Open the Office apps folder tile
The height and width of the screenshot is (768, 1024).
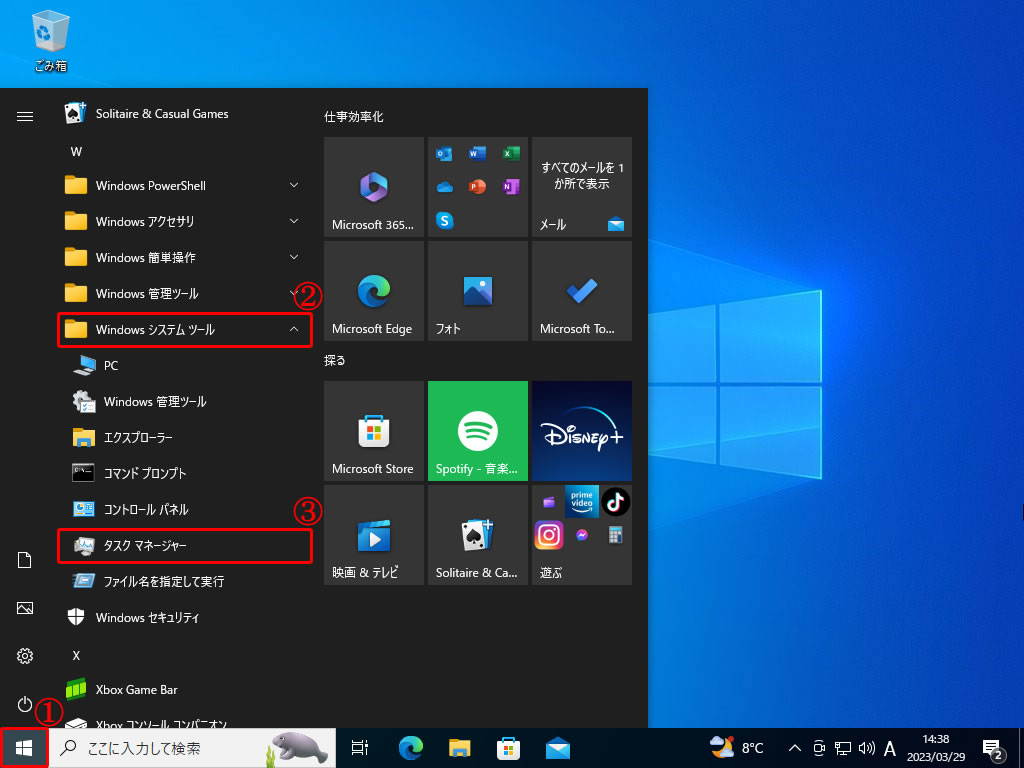click(477, 187)
